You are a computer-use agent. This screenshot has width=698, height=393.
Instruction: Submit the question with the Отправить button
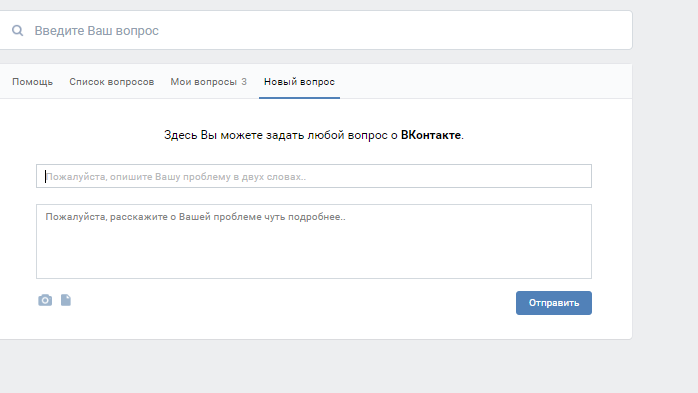(554, 303)
